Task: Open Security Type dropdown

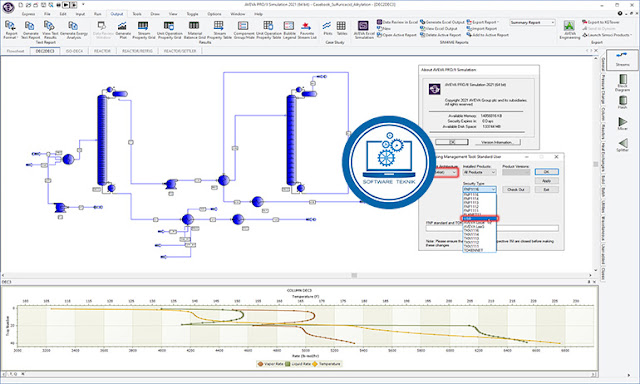Action: 480,189
